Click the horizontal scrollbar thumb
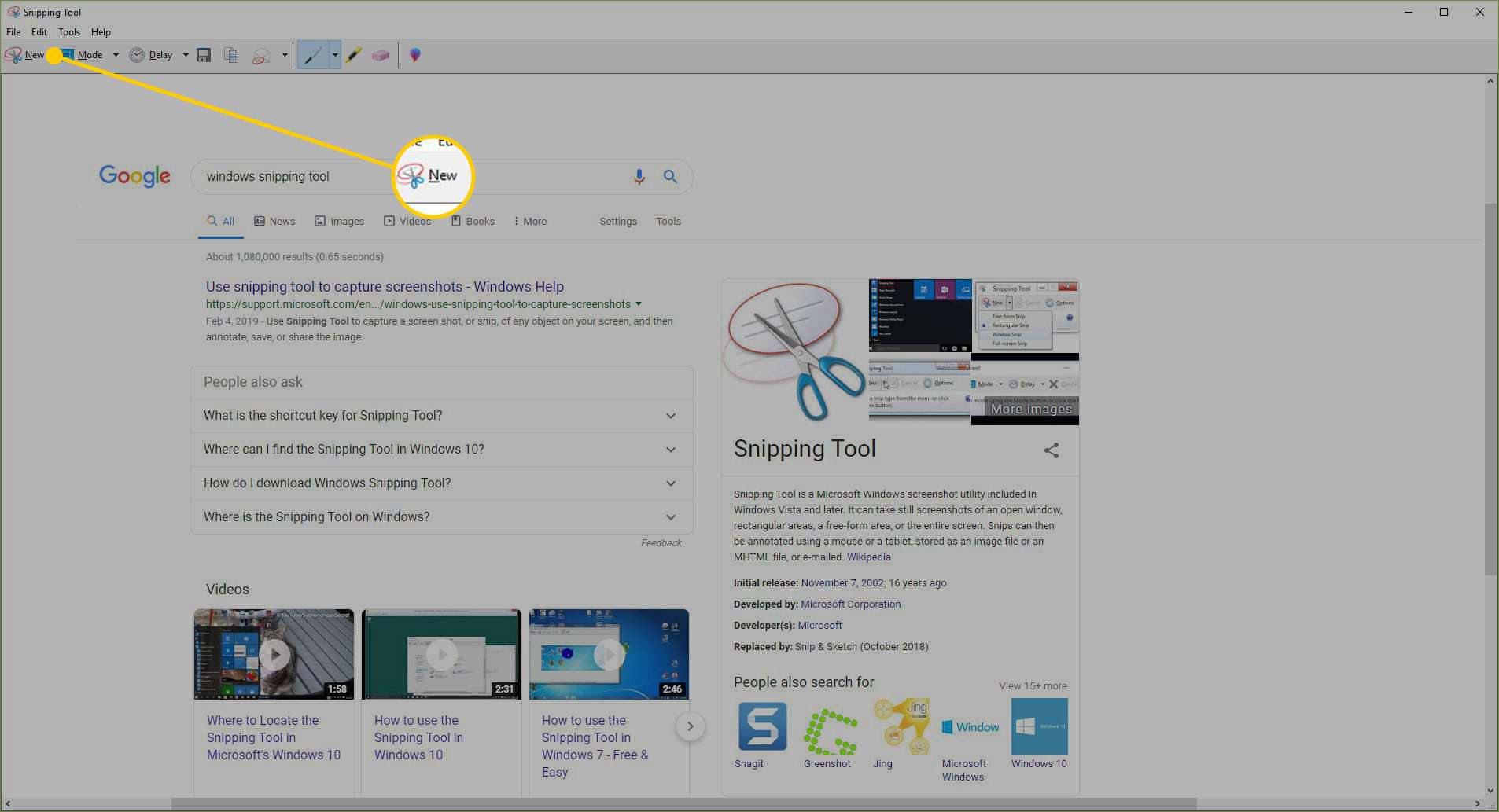The height and width of the screenshot is (812, 1499). (x=684, y=804)
